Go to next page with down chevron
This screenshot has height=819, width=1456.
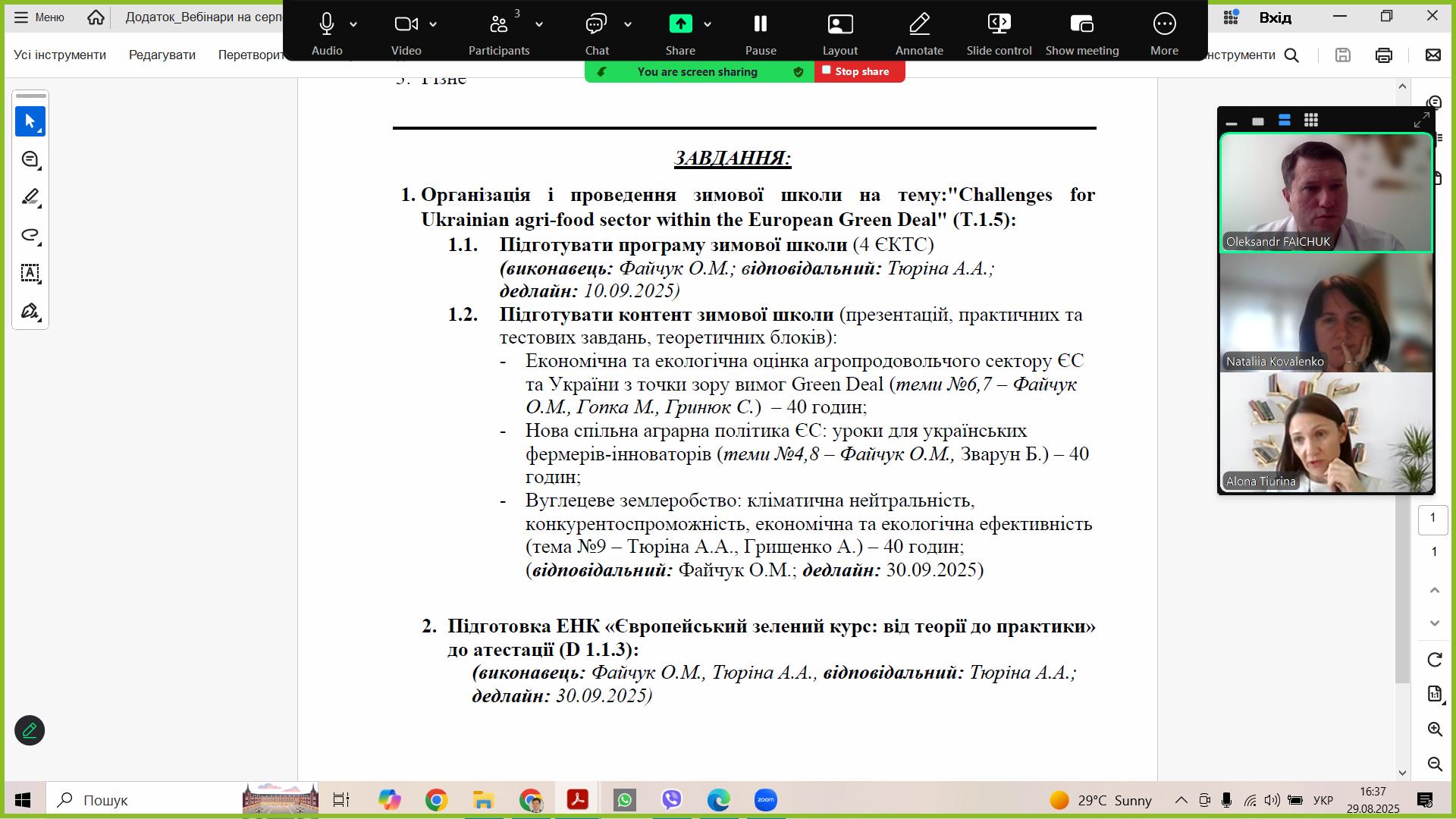(x=1435, y=623)
